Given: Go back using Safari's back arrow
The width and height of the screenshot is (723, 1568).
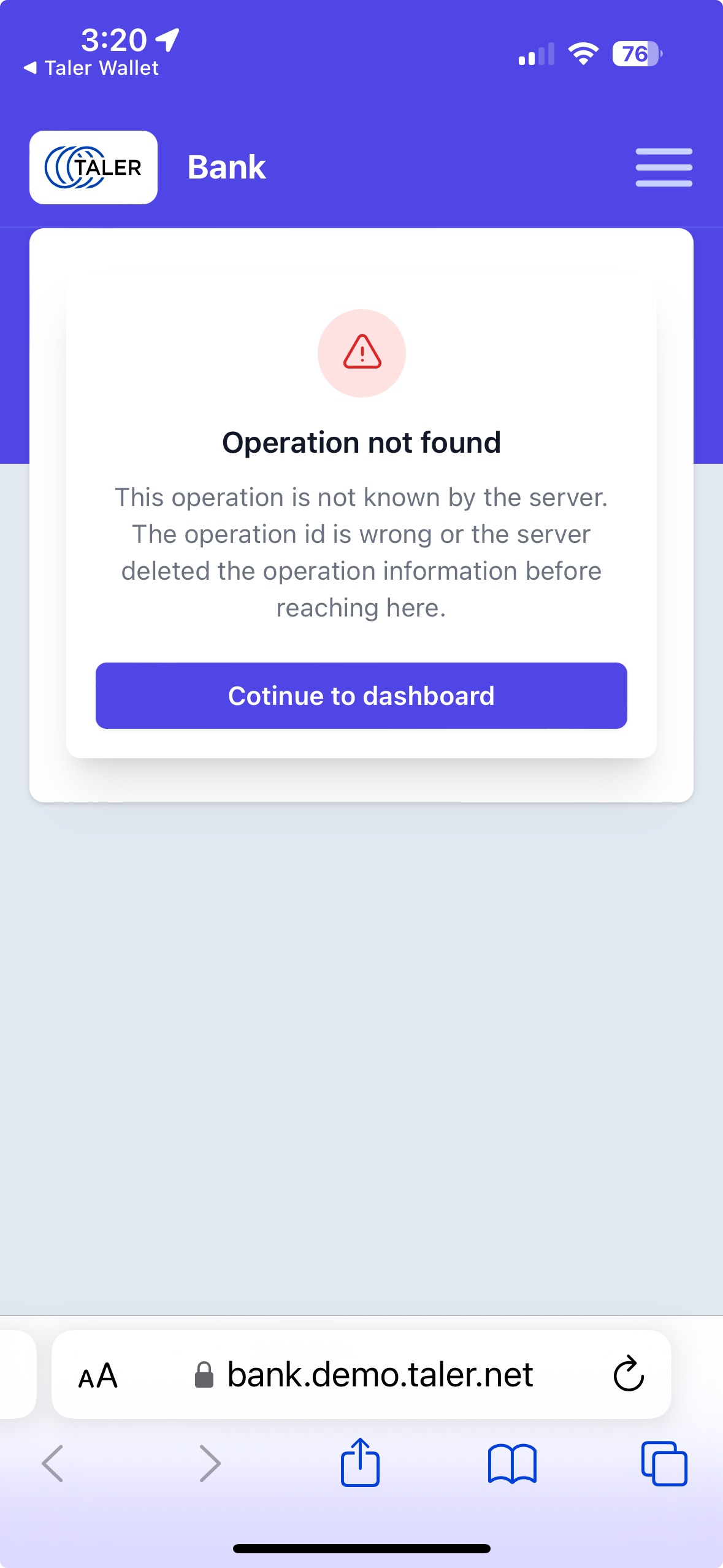Looking at the screenshot, I should (53, 1463).
